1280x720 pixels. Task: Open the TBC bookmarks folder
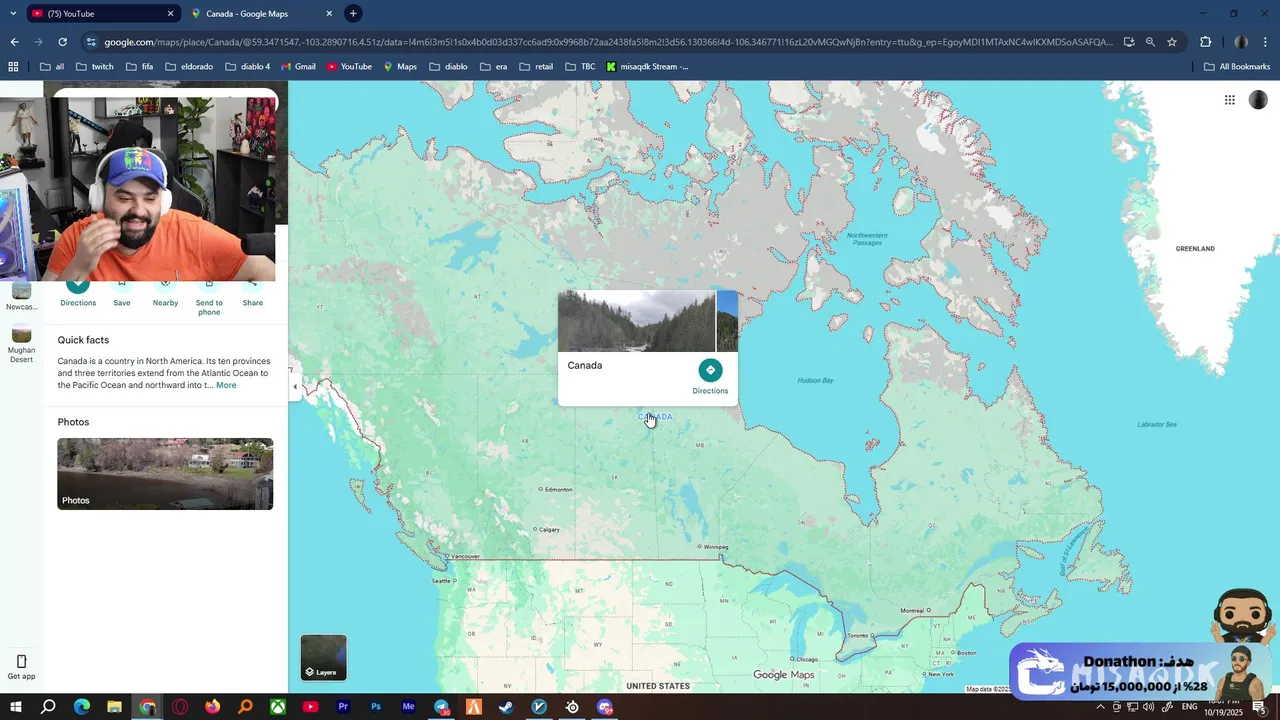(580, 67)
